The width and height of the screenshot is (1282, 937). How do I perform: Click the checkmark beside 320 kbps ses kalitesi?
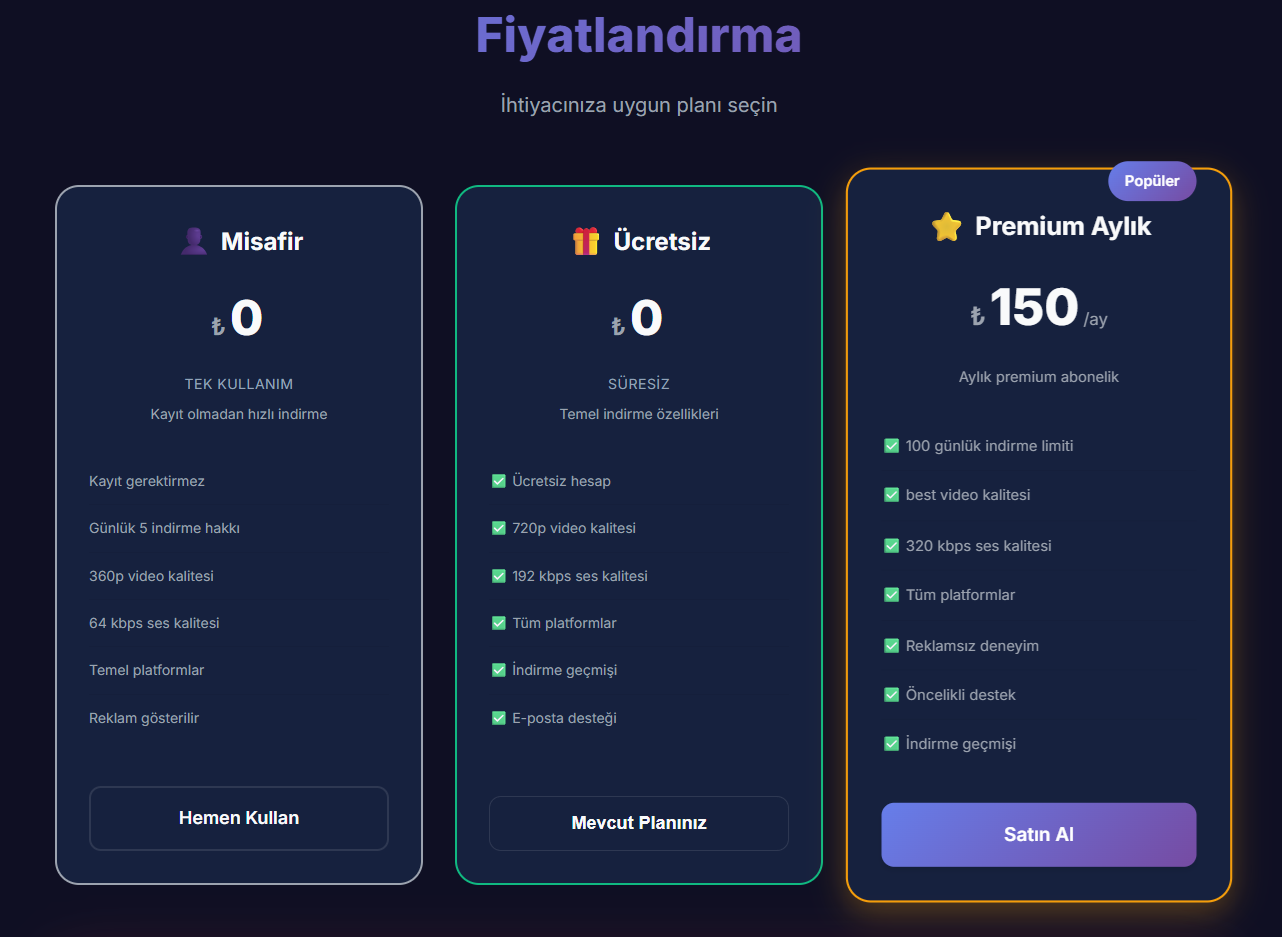[892, 546]
